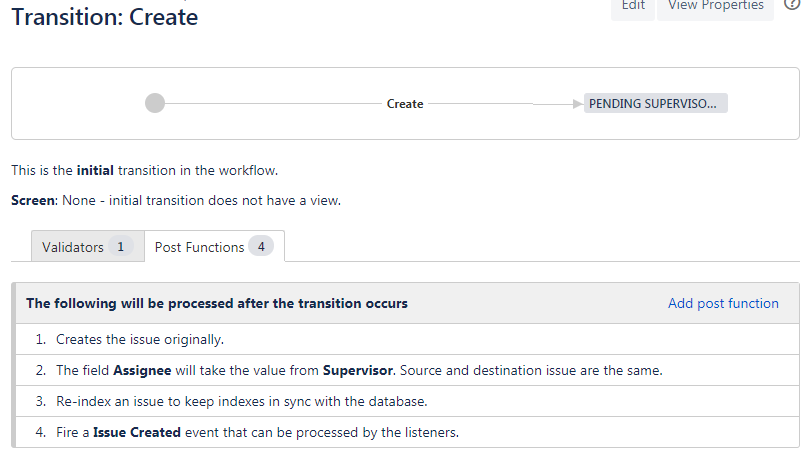Screen dimensions: 811x462
Task: Click the bold Issue Created event name
Action: (137, 433)
